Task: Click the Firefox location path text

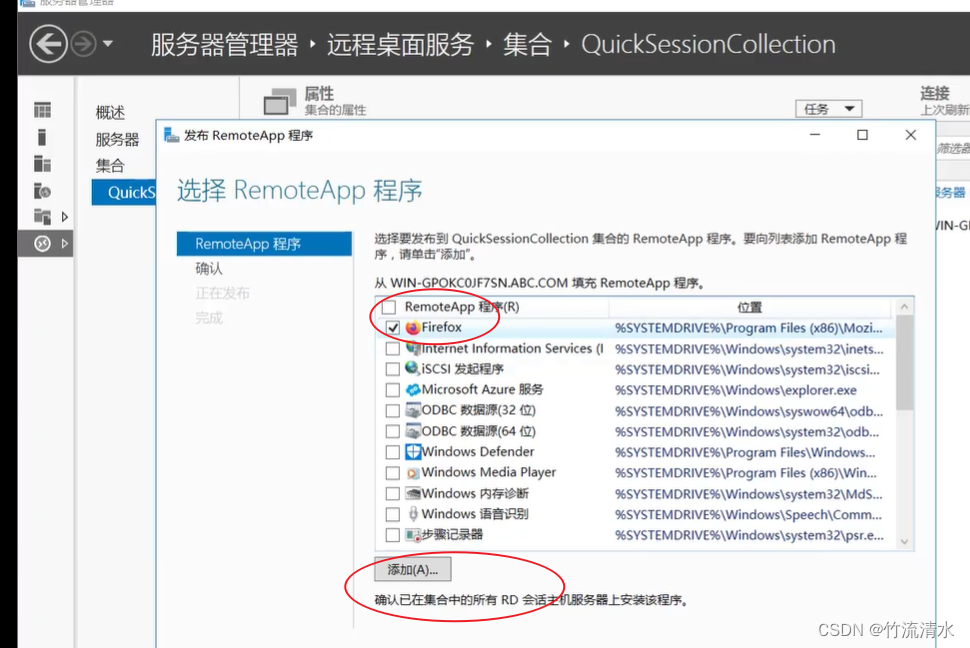Action: (x=748, y=328)
